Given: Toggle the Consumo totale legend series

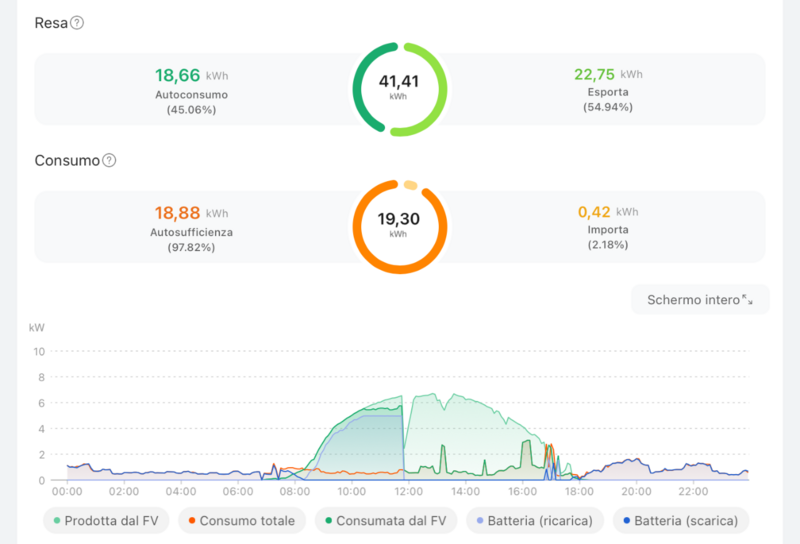Looking at the screenshot, I should coord(238,520).
